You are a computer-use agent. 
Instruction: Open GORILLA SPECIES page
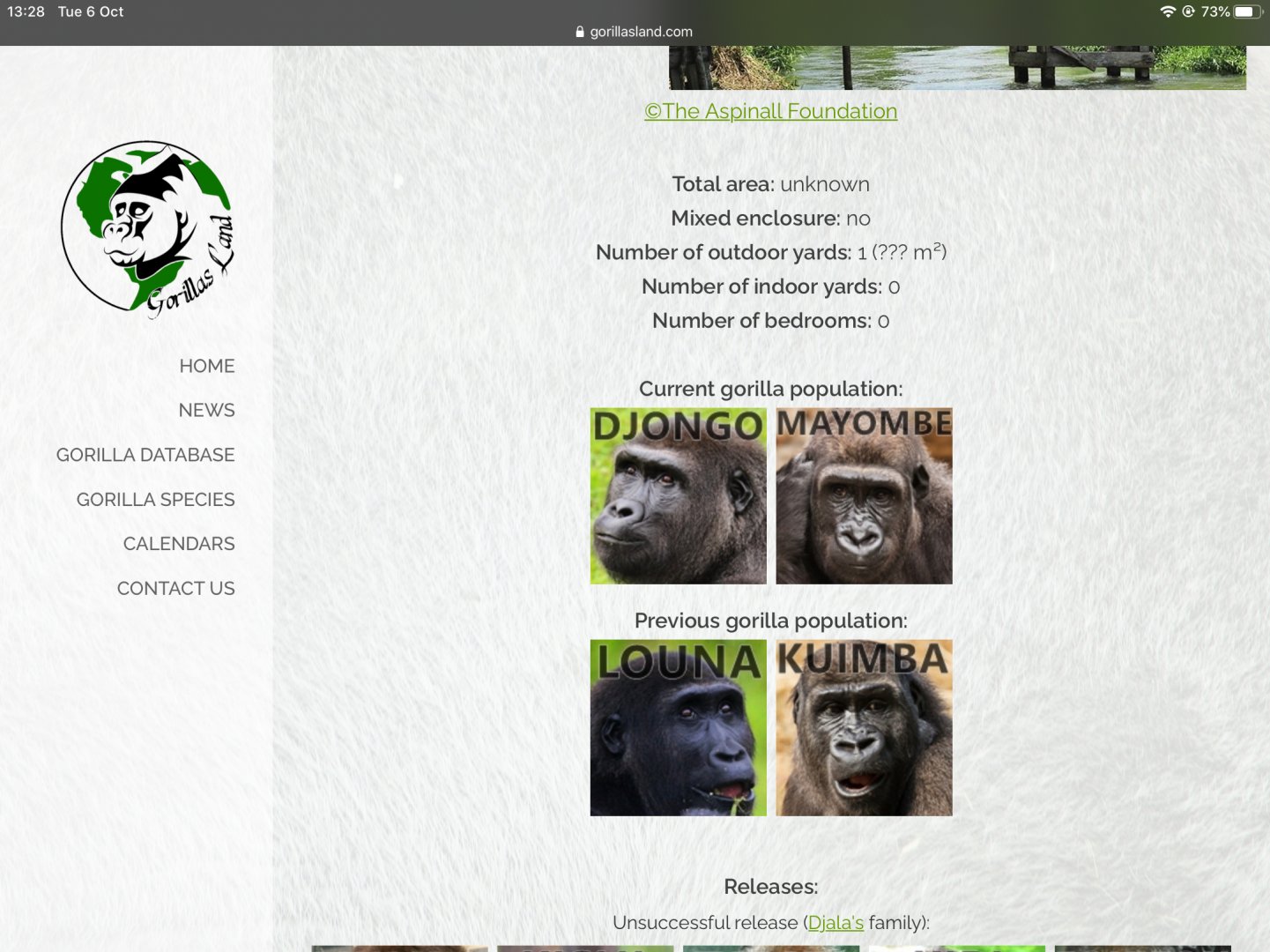point(155,499)
